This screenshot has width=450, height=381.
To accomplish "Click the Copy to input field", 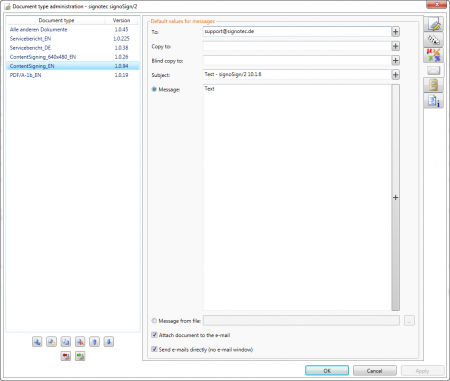I will pos(297,46).
